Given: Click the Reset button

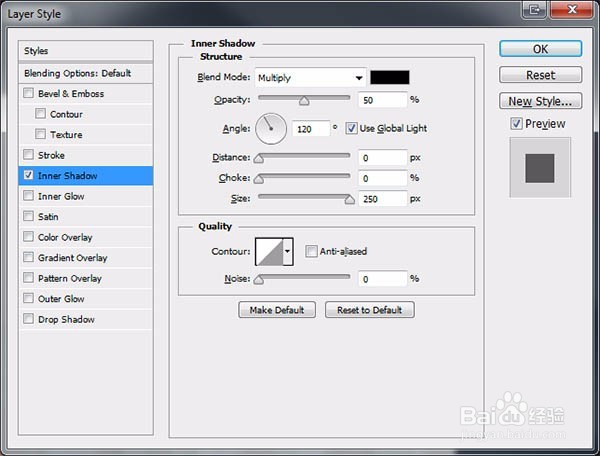Looking at the screenshot, I should click(541, 75).
